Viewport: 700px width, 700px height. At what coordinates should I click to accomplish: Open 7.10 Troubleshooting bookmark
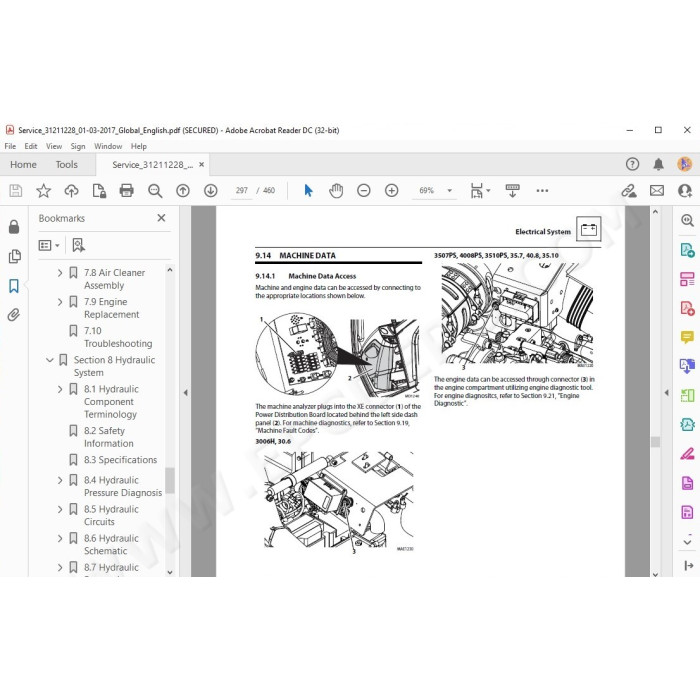pos(118,337)
